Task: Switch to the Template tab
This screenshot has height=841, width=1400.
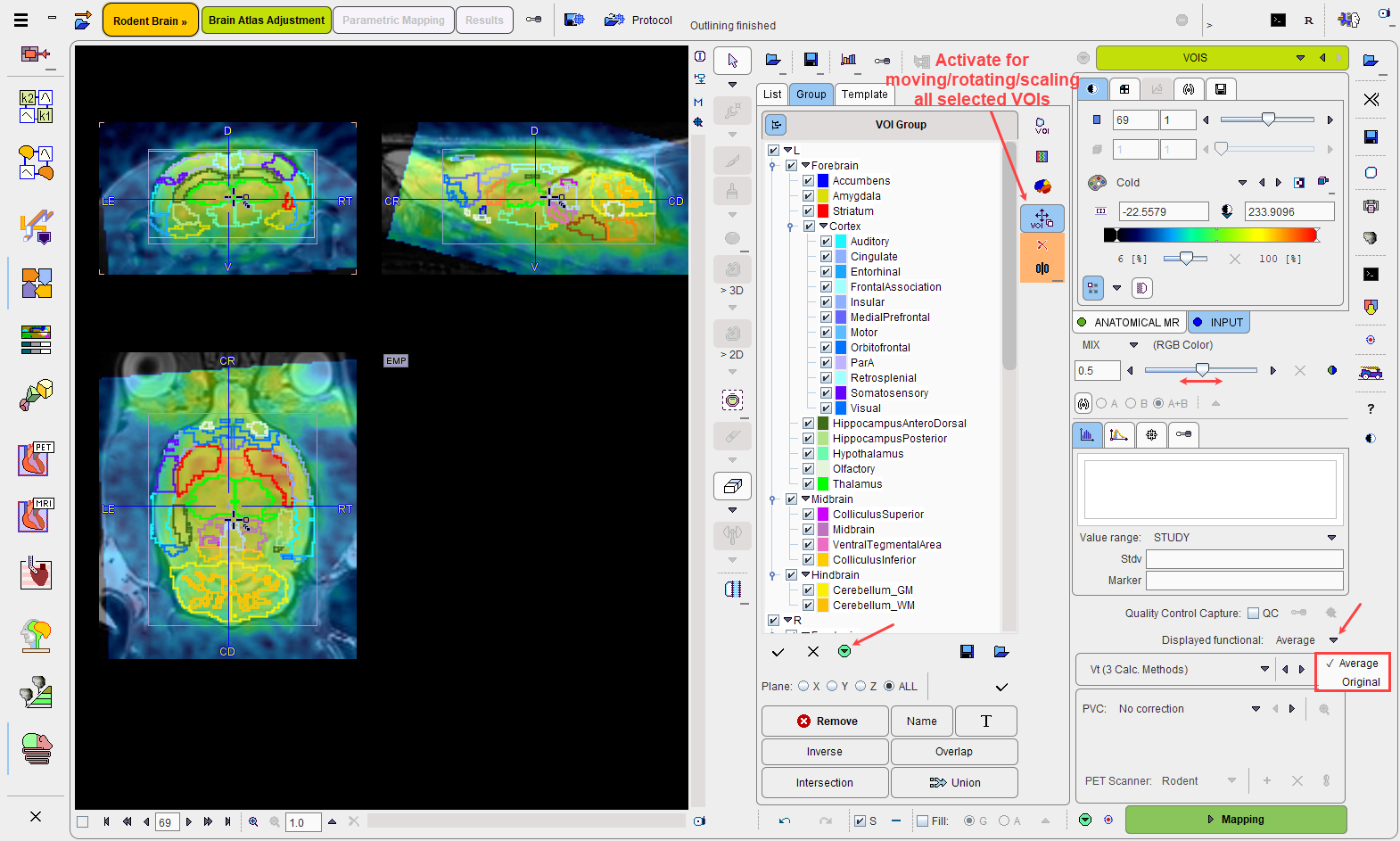Action: click(x=864, y=95)
